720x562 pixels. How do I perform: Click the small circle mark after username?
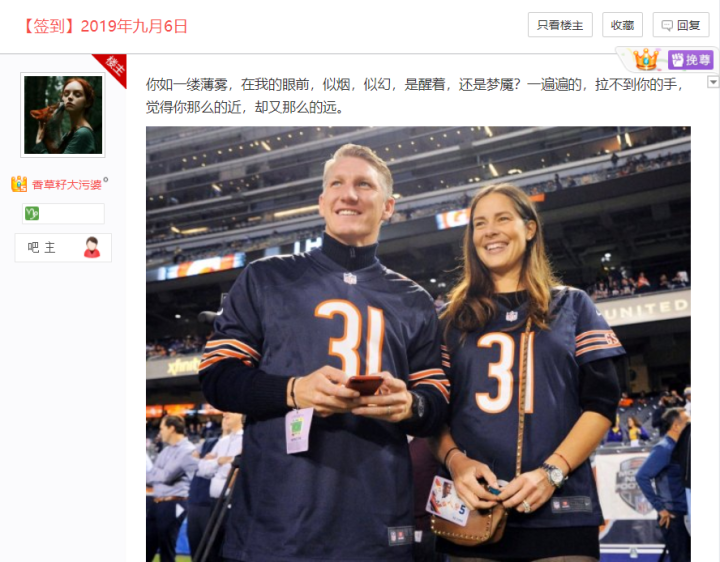click(106, 180)
